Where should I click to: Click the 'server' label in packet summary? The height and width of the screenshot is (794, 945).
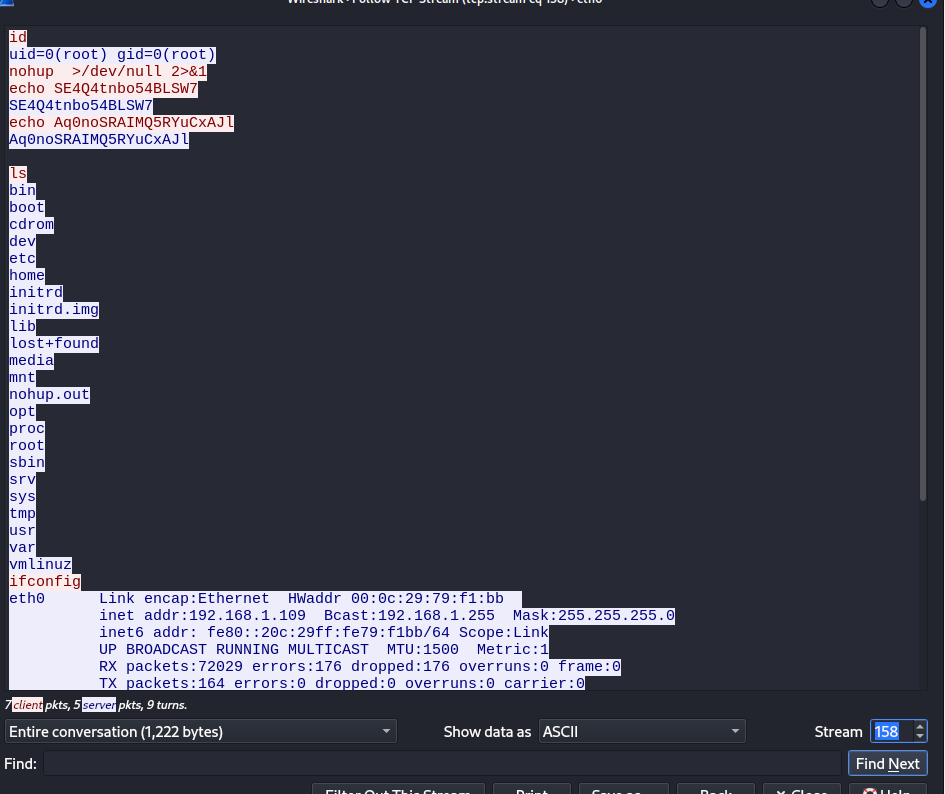coord(99,705)
